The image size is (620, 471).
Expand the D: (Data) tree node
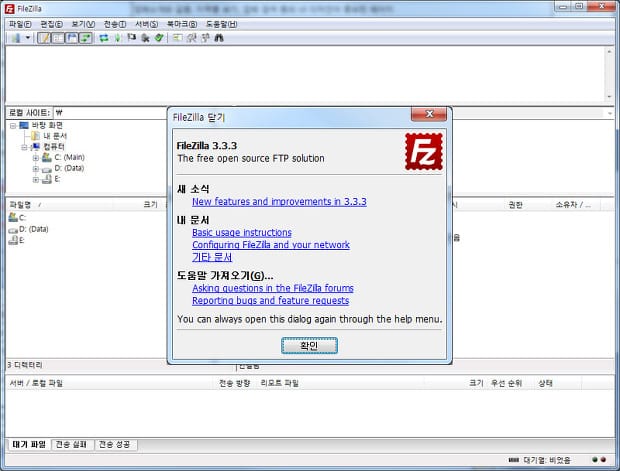click(36, 169)
